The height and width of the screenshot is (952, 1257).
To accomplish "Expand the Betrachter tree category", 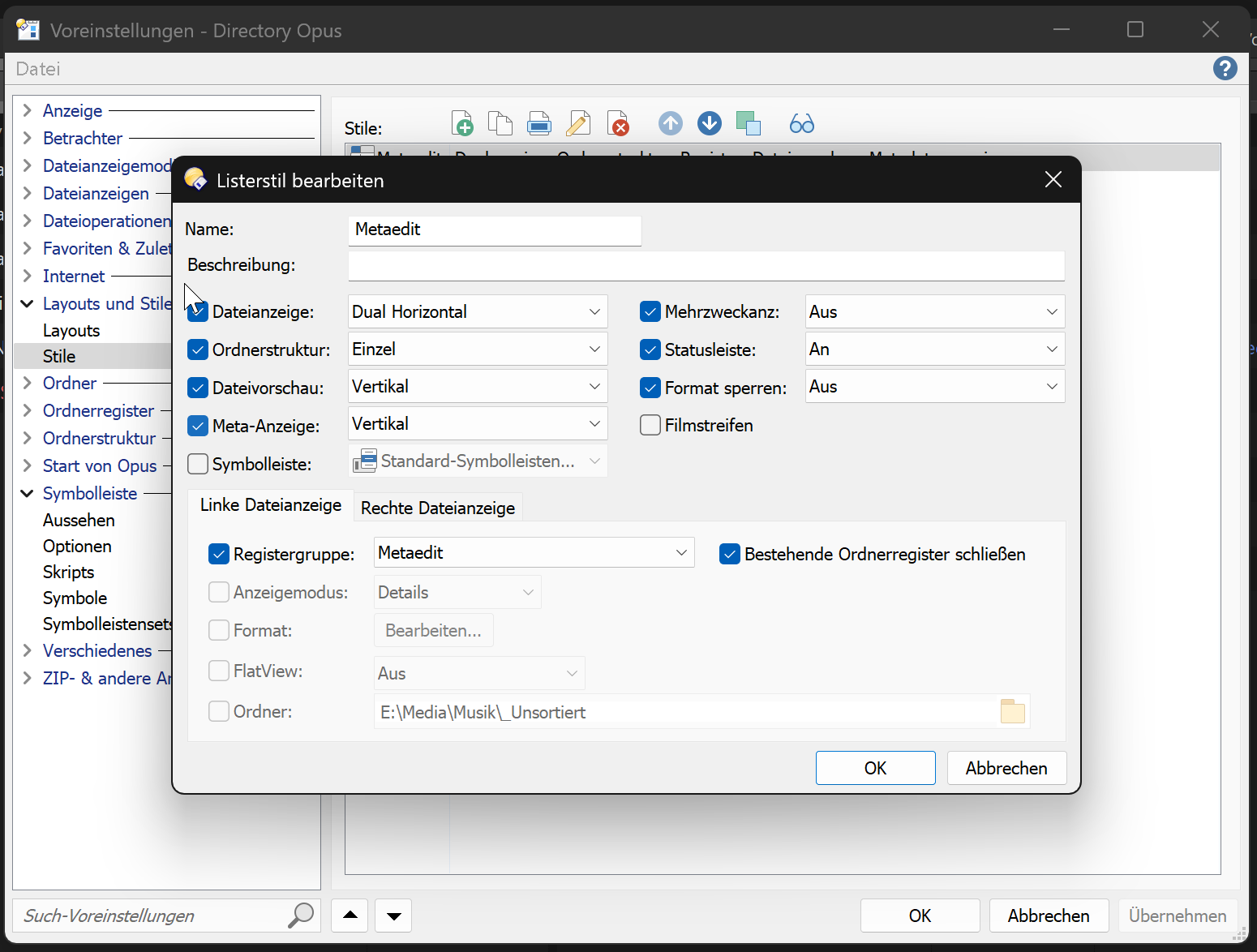I will tap(27, 138).
